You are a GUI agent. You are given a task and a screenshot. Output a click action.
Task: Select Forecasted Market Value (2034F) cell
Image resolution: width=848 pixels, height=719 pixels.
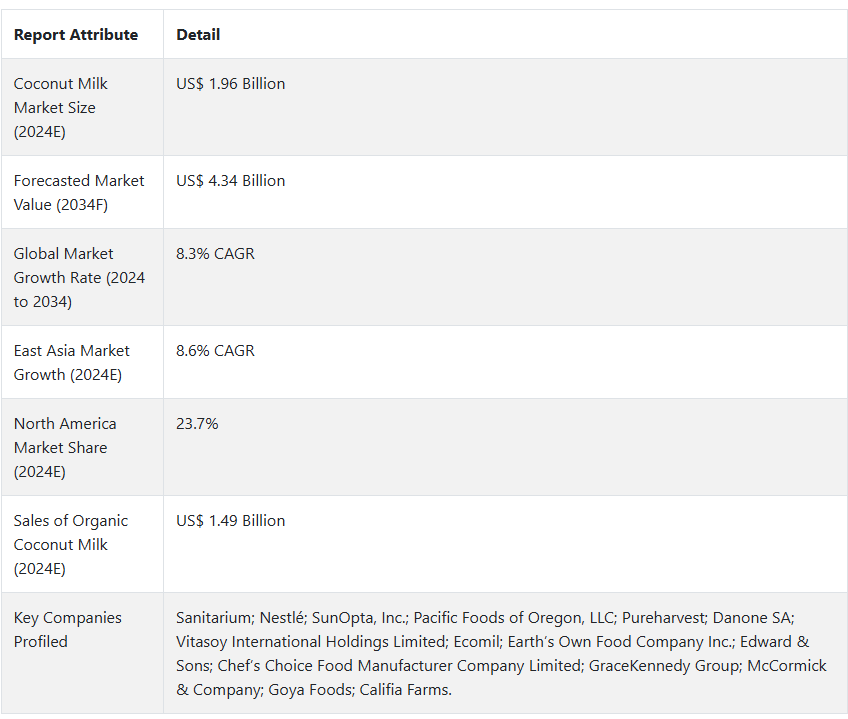click(82, 192)
